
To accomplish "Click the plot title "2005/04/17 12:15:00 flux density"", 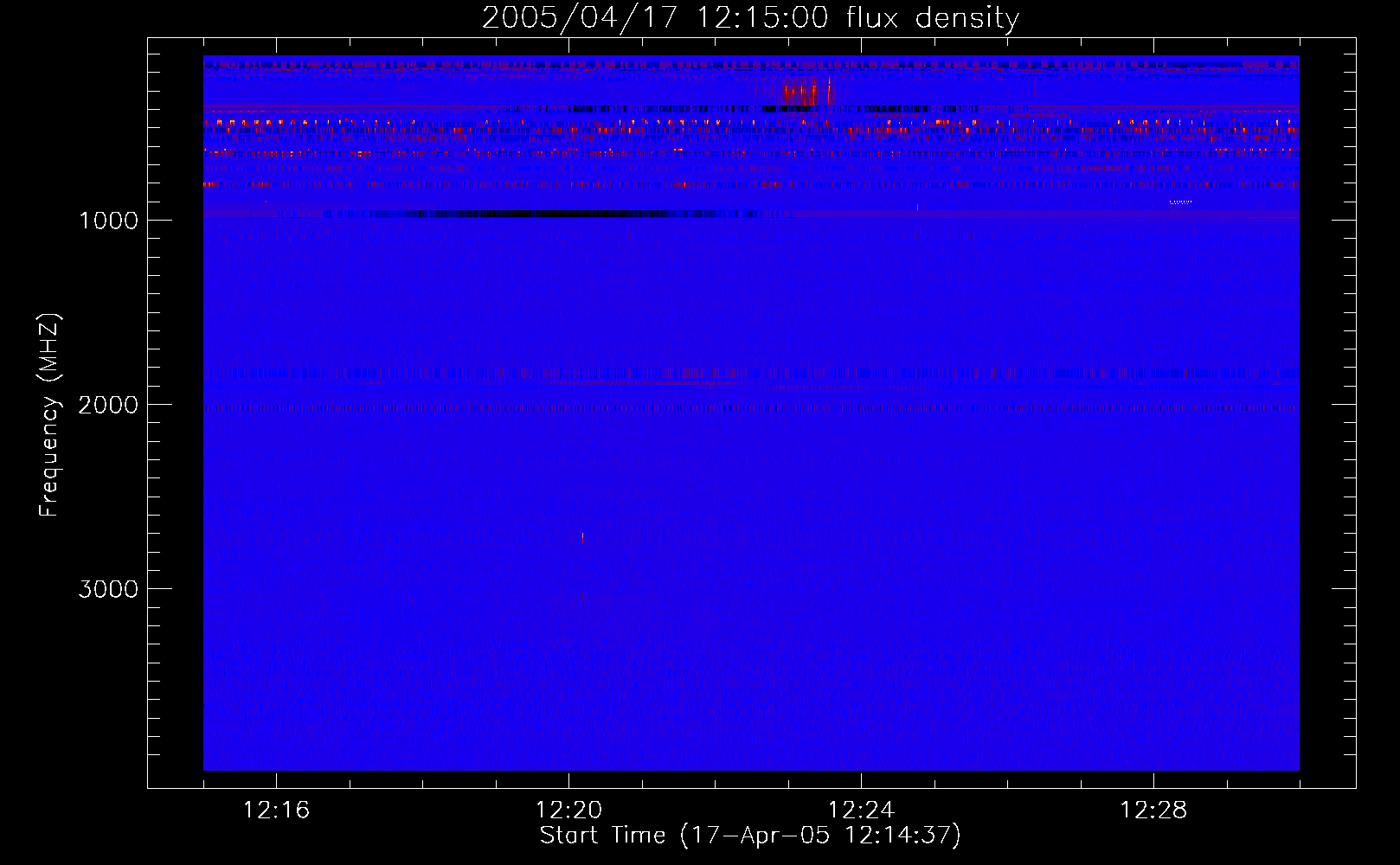I will (750, 17).
